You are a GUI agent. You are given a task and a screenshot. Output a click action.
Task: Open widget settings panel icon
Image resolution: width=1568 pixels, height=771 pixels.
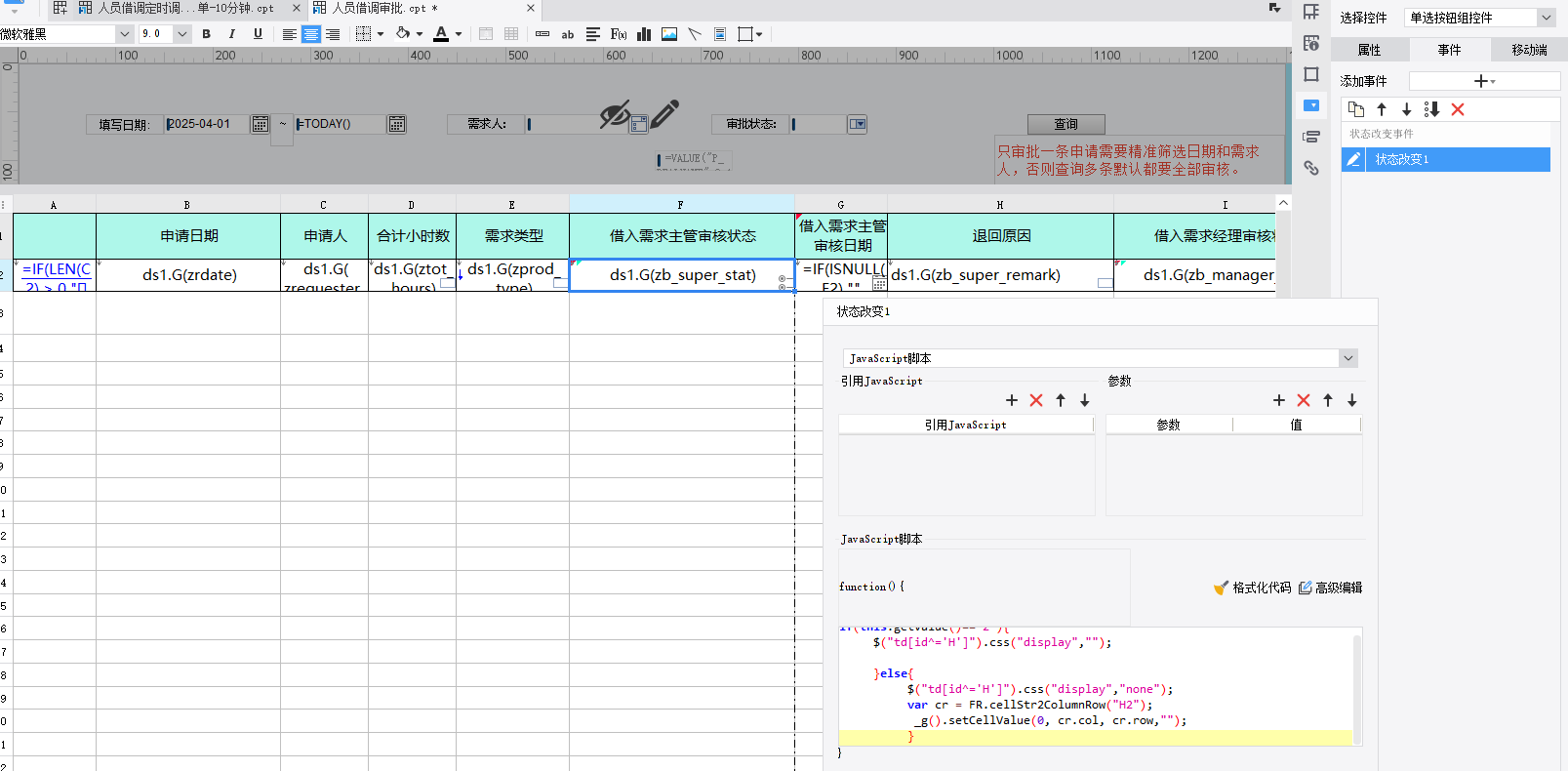click(x=1311, y=105)
